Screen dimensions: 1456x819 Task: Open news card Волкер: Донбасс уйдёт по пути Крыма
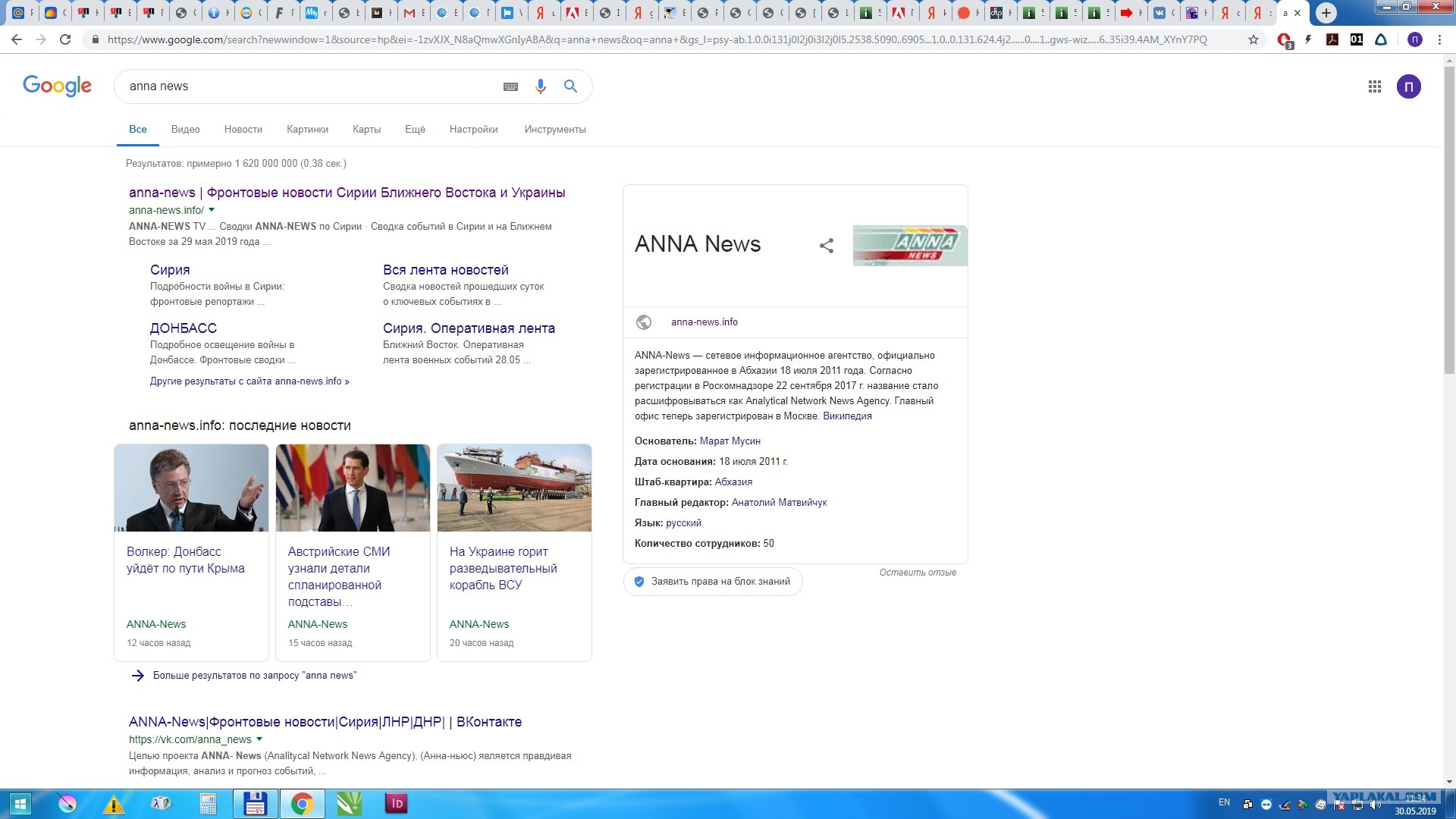[191, 553]
